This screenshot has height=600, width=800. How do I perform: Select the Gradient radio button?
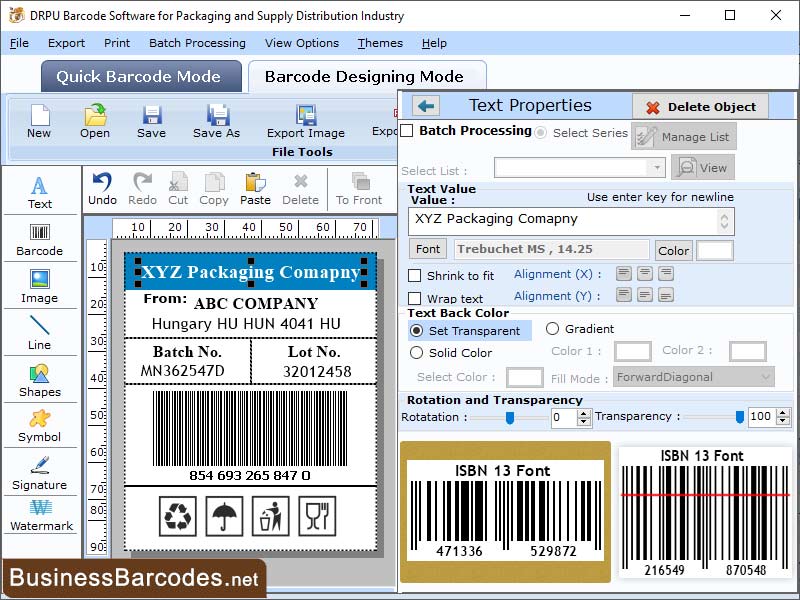point(552,331)
